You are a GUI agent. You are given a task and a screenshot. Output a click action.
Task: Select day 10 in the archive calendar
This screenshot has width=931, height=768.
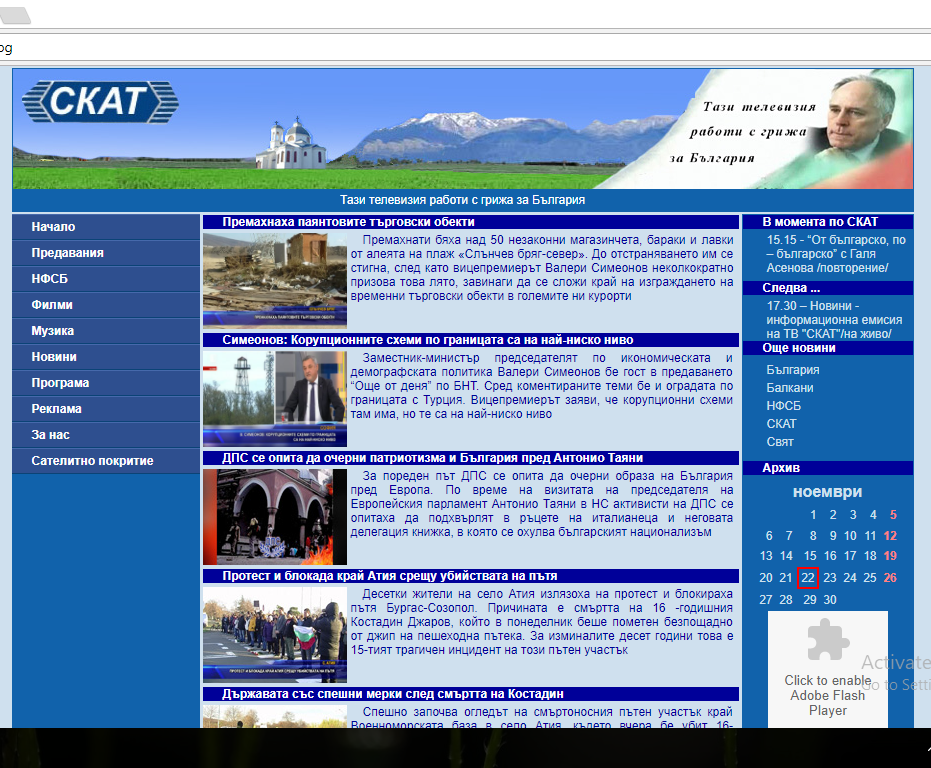pos(850,536)
